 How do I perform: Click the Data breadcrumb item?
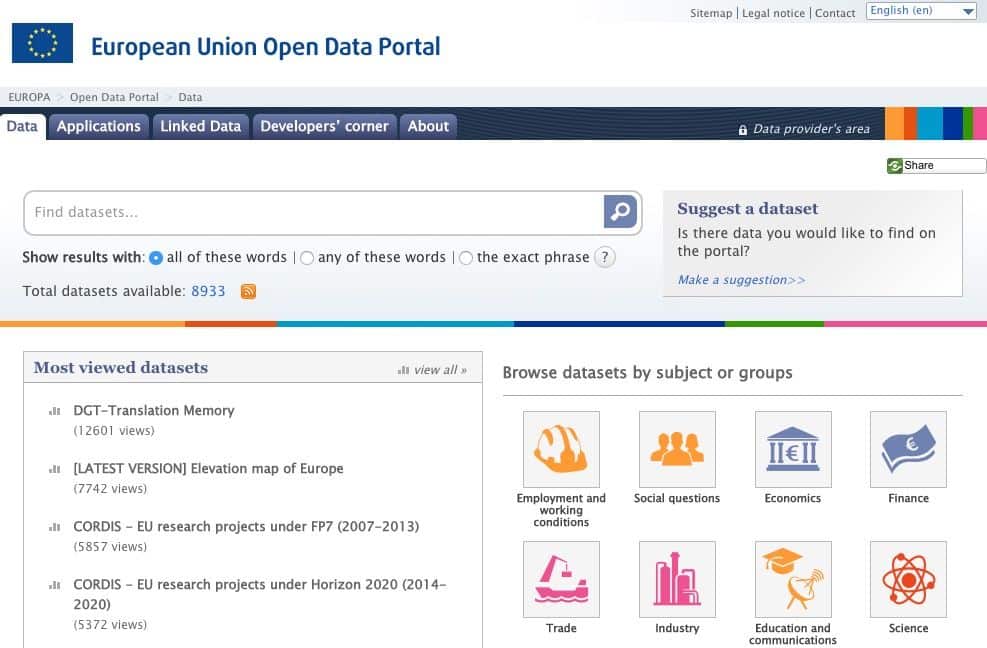(x=190, y=97)
